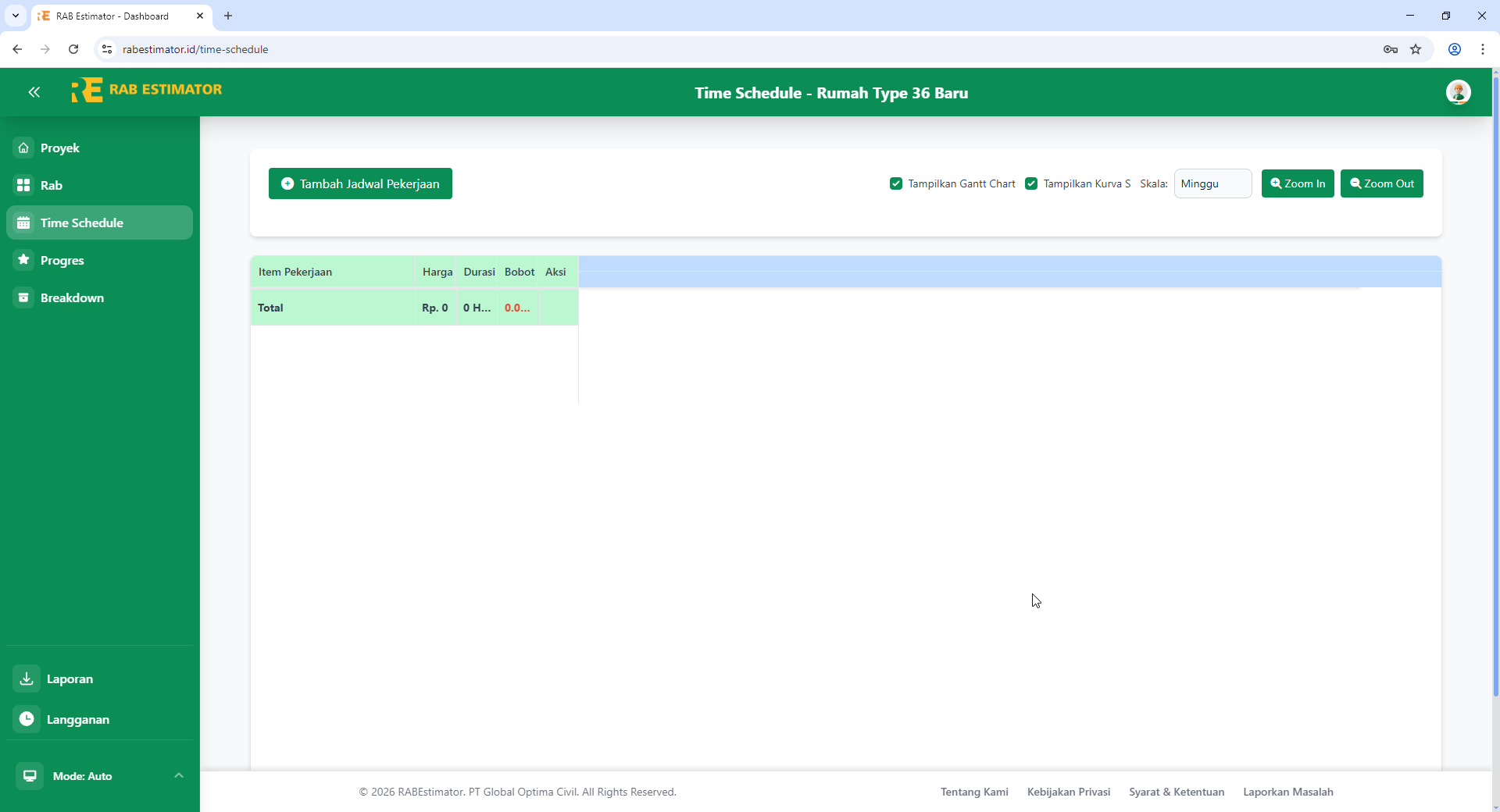Open the Kebijakan Privasi footer link
The width and height of the screenshot is (1500, 812).
click(x=1068, y=792)
